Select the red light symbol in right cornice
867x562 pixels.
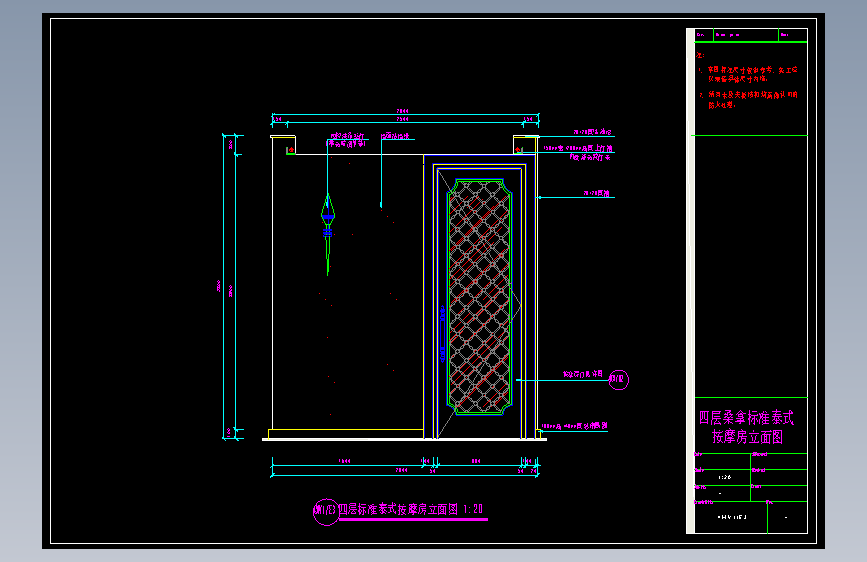point(518,149)
